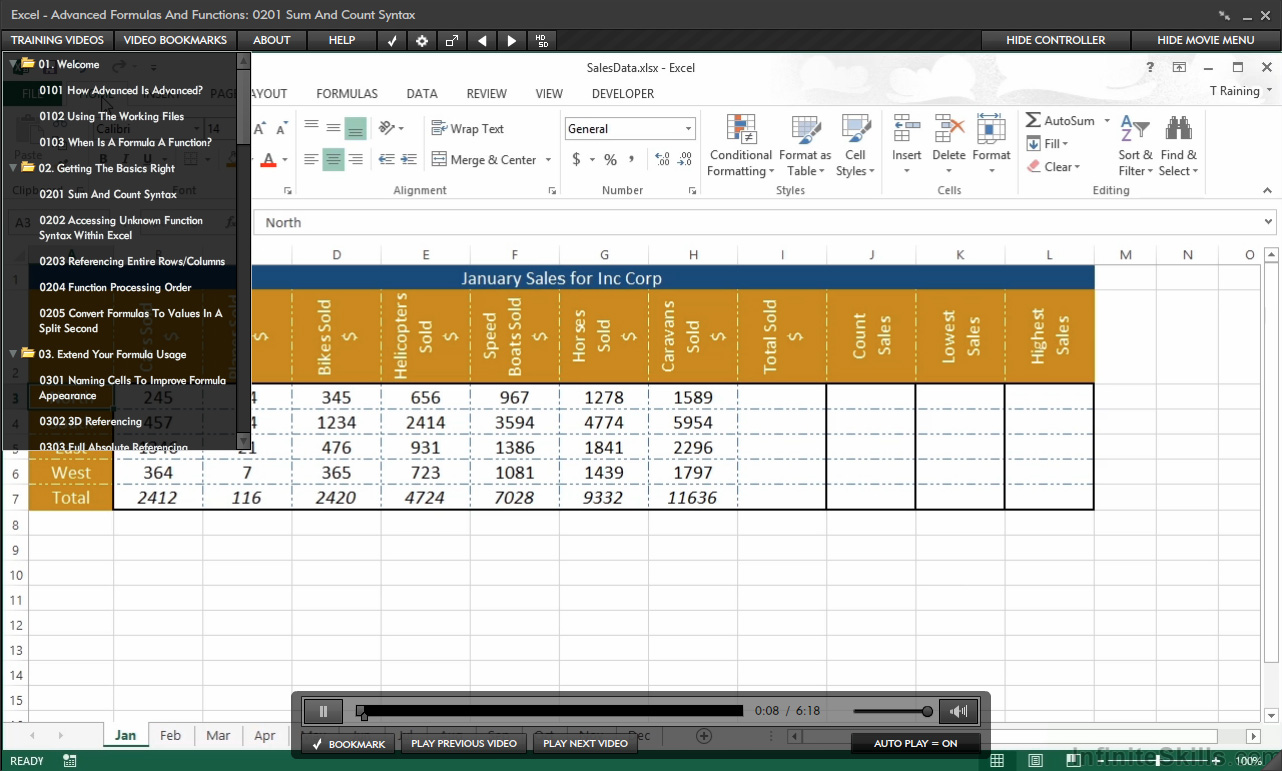Toggle Align Right button

pyautogui.click(x=355, y=160)
